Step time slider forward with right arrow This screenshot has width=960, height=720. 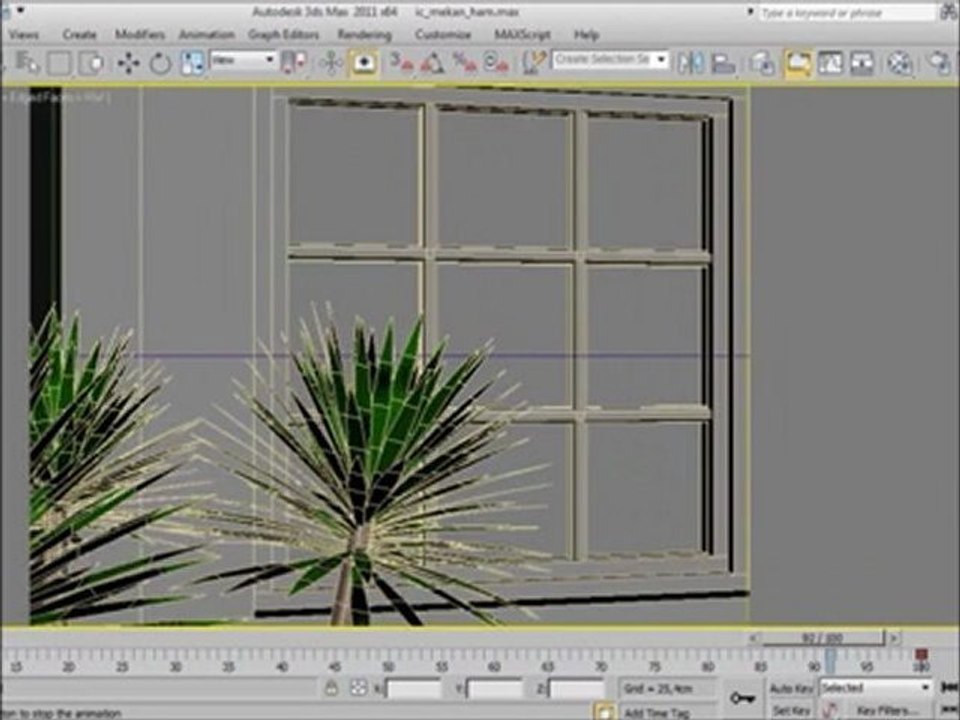894,638
